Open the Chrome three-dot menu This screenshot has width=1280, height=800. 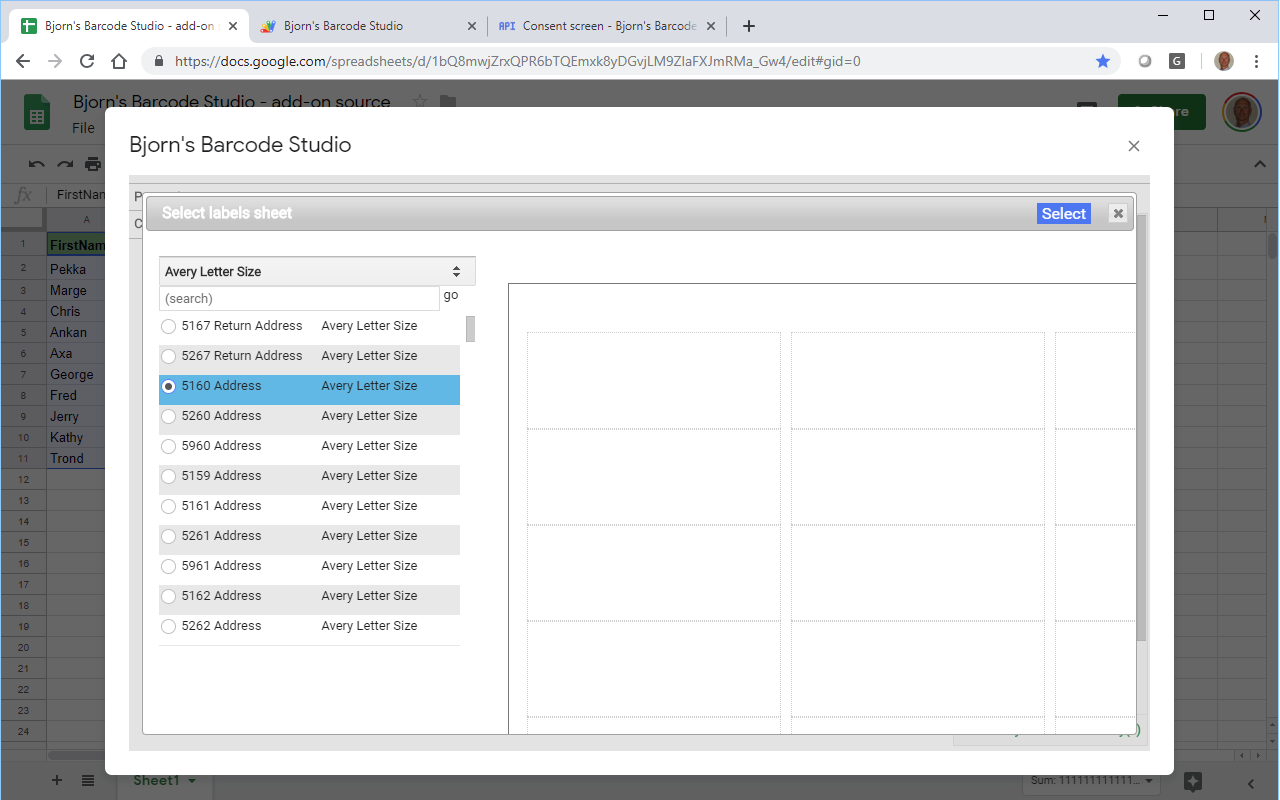coord(1256,61)
